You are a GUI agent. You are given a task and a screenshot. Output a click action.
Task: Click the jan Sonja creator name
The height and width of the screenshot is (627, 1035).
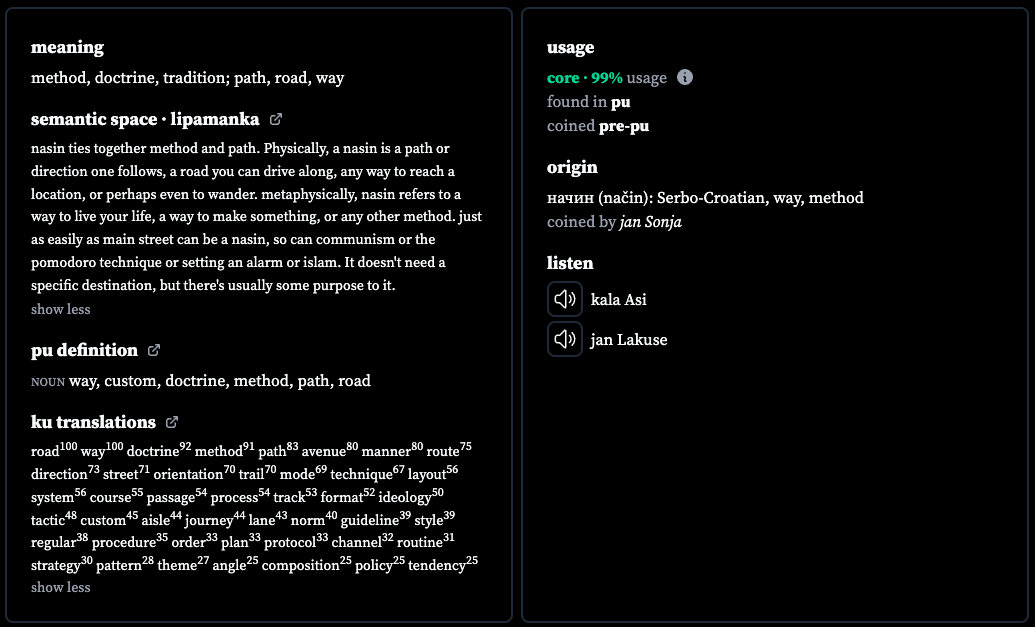pyautogui.click(x=650, y=222)
